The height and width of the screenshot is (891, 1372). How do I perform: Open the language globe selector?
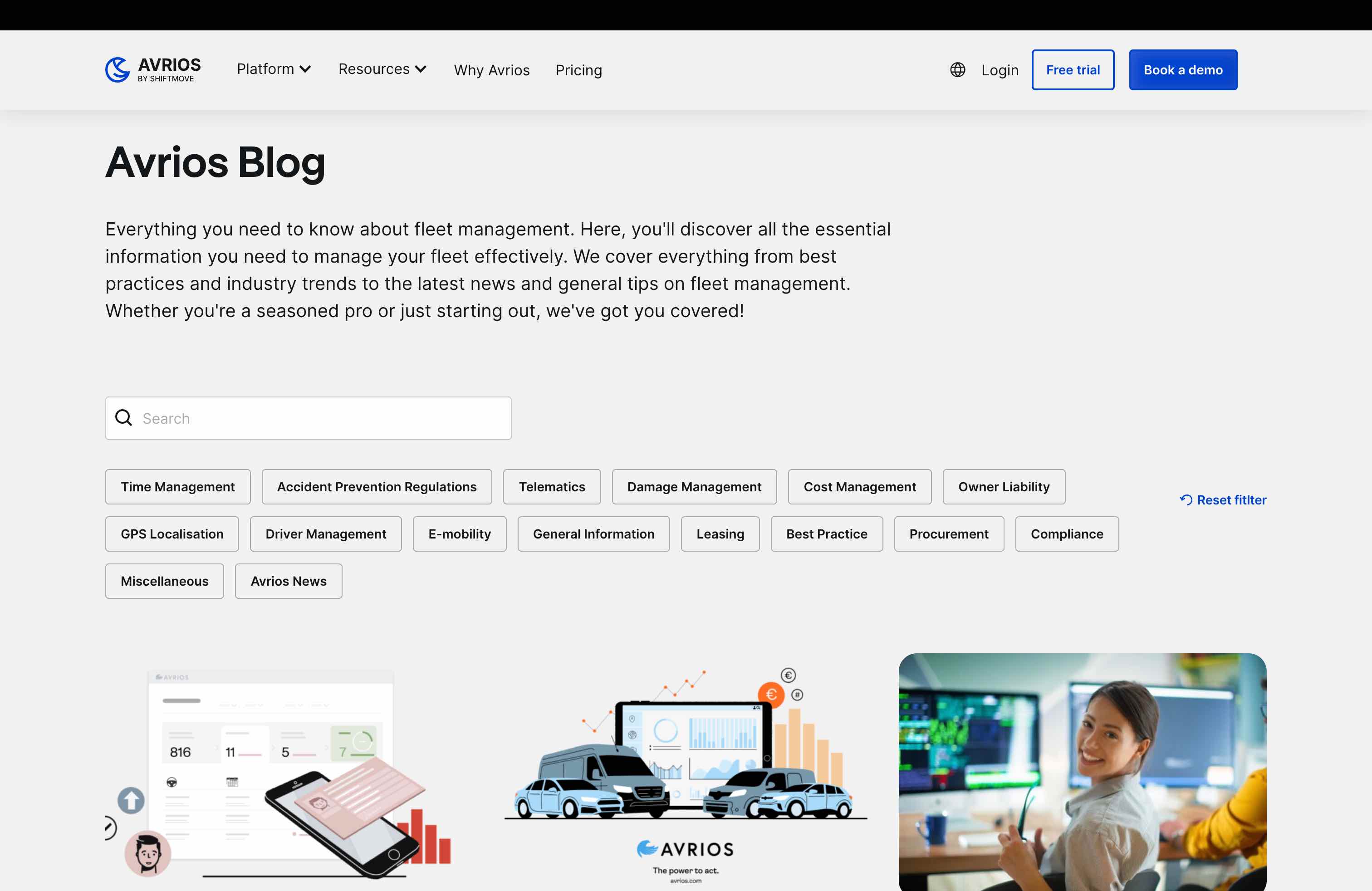point(957,70)
